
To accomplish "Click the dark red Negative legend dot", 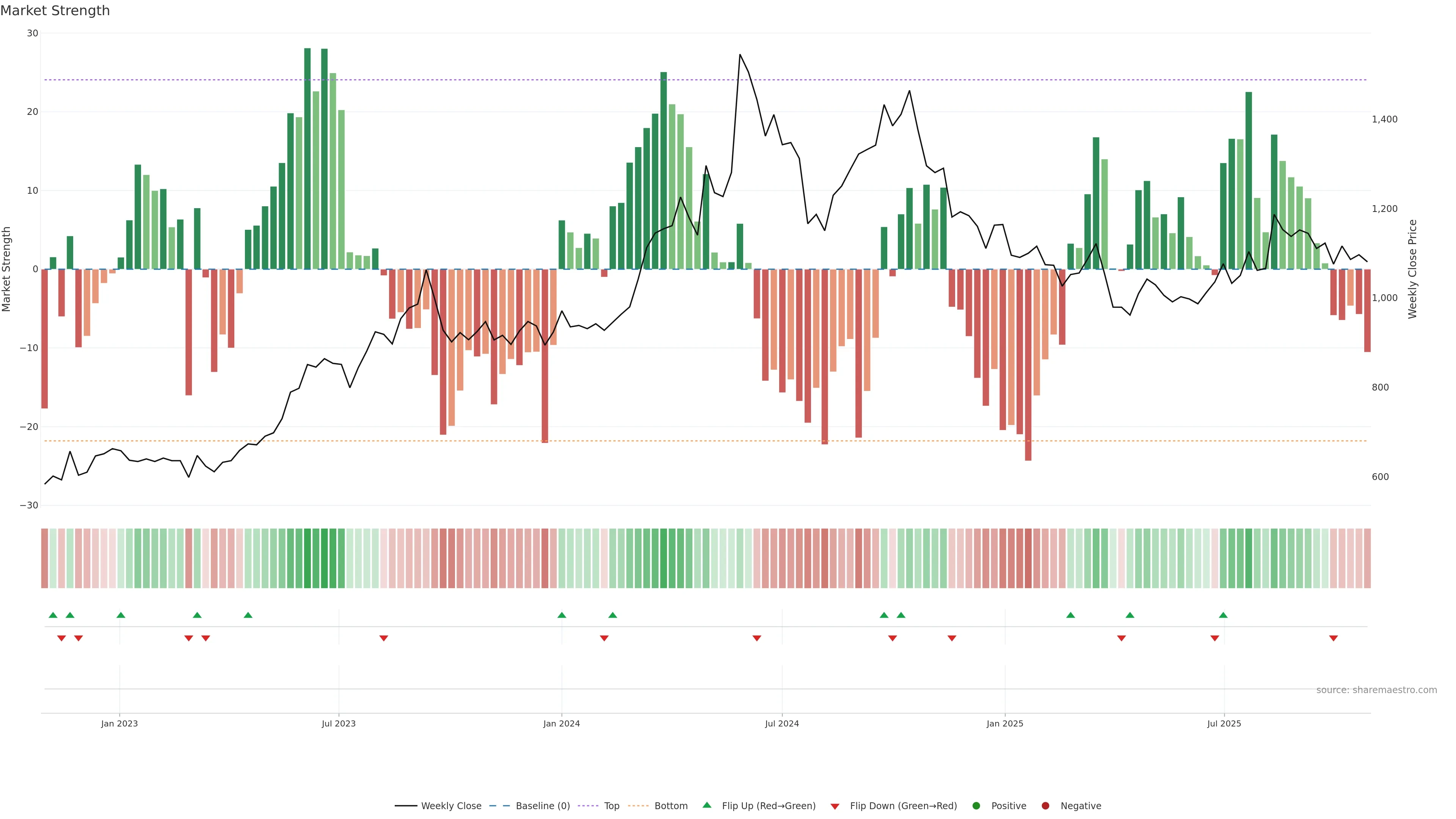I will 1045,806.
